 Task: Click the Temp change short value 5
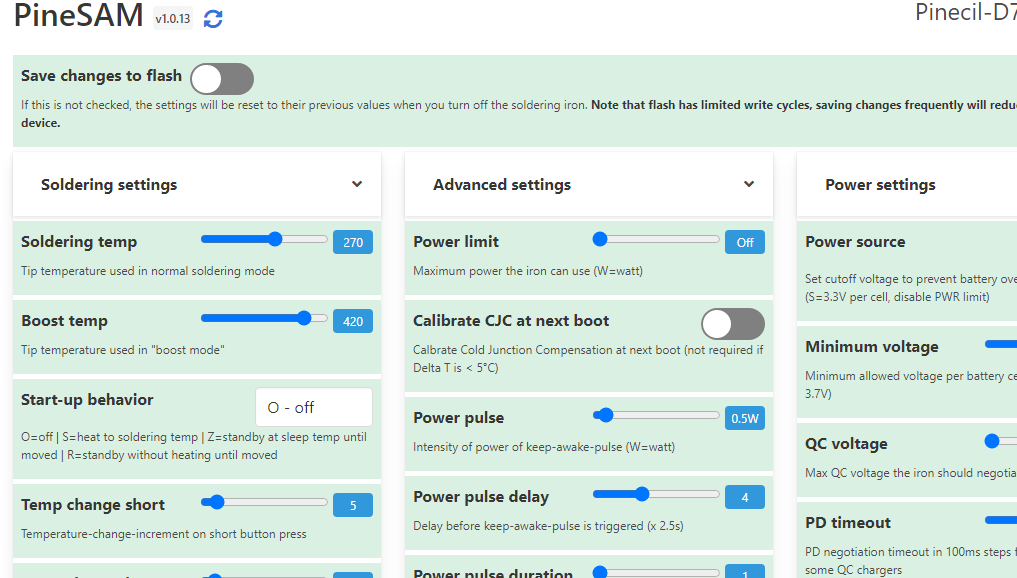point(352,505)
